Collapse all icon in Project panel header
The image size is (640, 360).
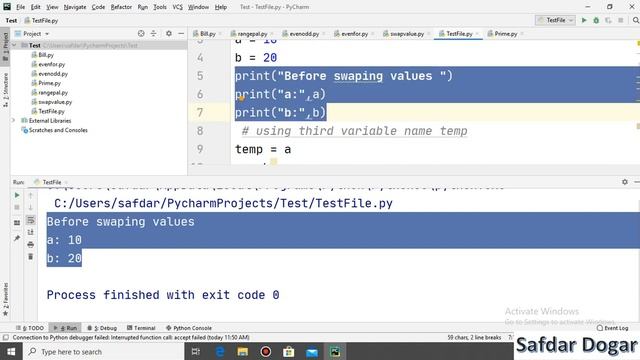click(x=153, y=33)
